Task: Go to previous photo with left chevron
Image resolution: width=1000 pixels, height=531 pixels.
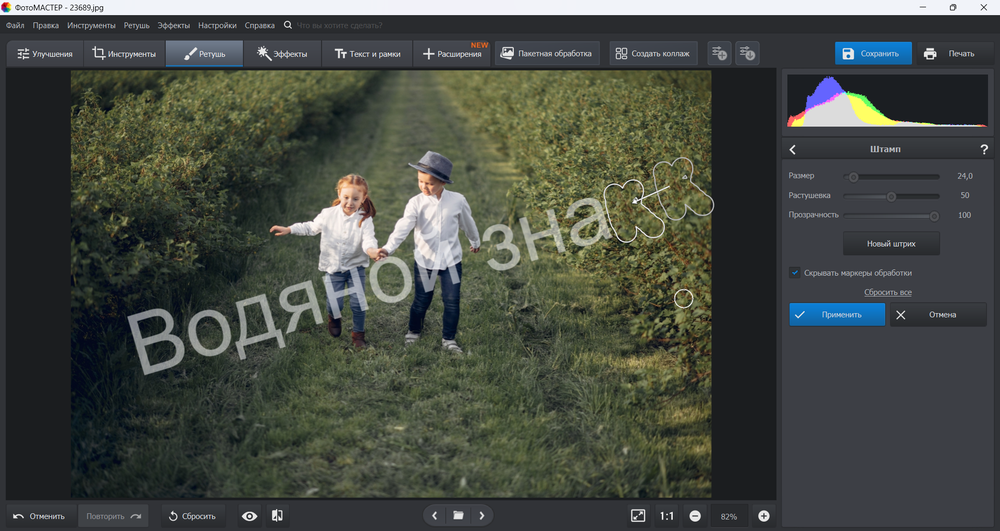Action: (434, 516)
